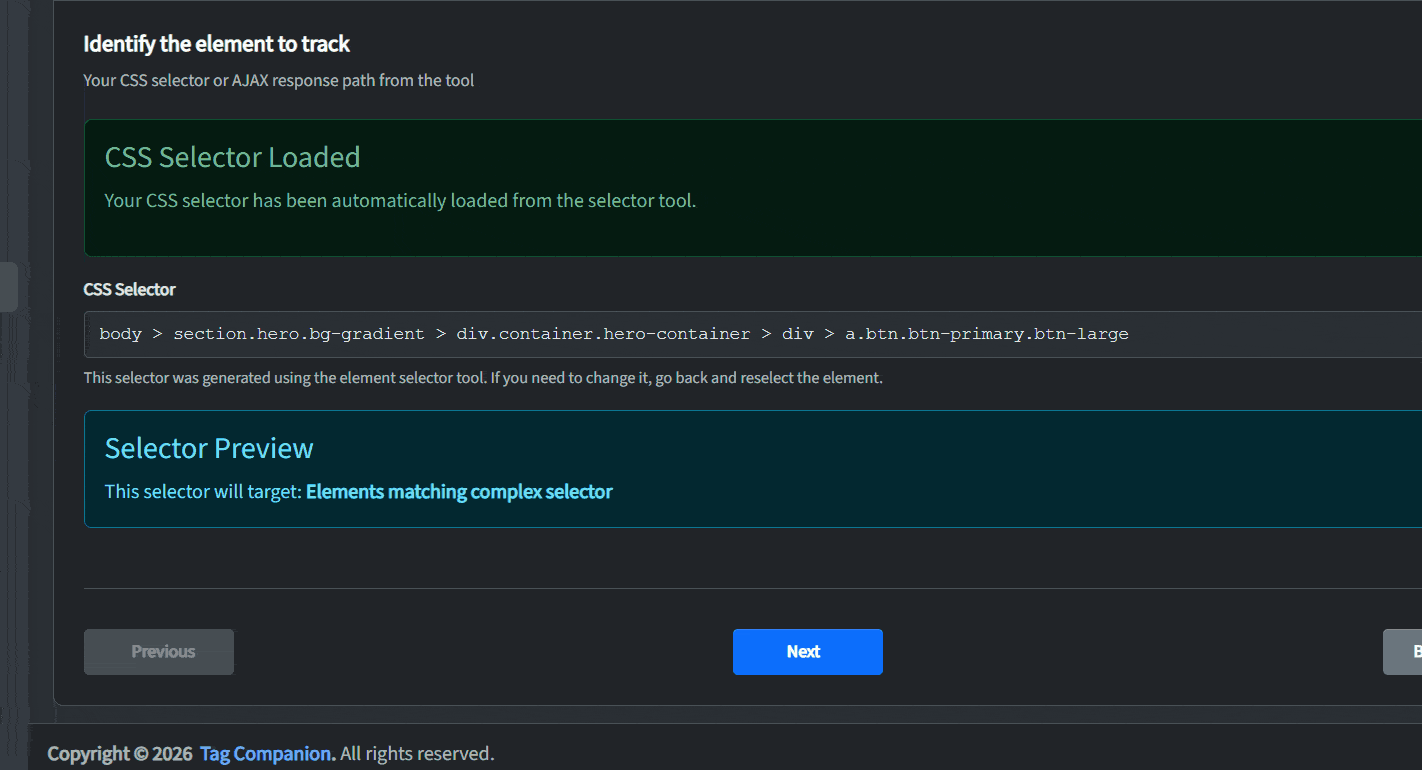The width and height of the screenshot is (1422, 770).
Task: Click the 'CSS Selector Loaded' heading text
Action: pyautogui.click(x=232, y=157)
